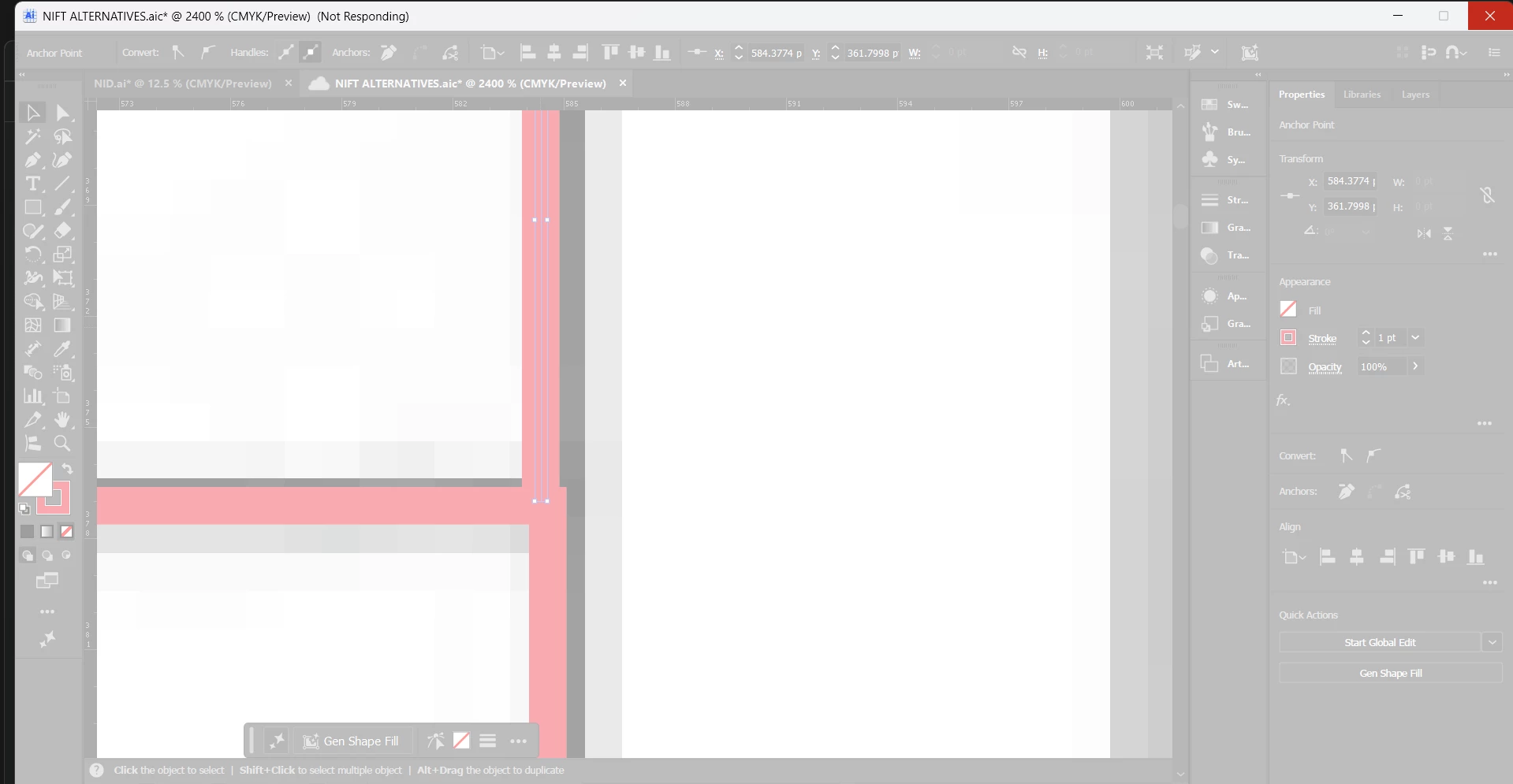Enable Draw Behind mode
The image size is (1513, 784).
click(47, 555)
